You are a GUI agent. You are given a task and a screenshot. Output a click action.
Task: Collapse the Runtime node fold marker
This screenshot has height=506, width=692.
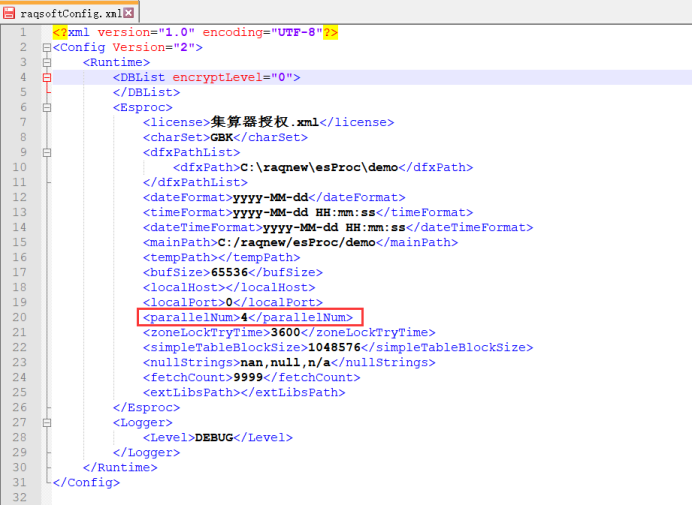click(47, 63)
